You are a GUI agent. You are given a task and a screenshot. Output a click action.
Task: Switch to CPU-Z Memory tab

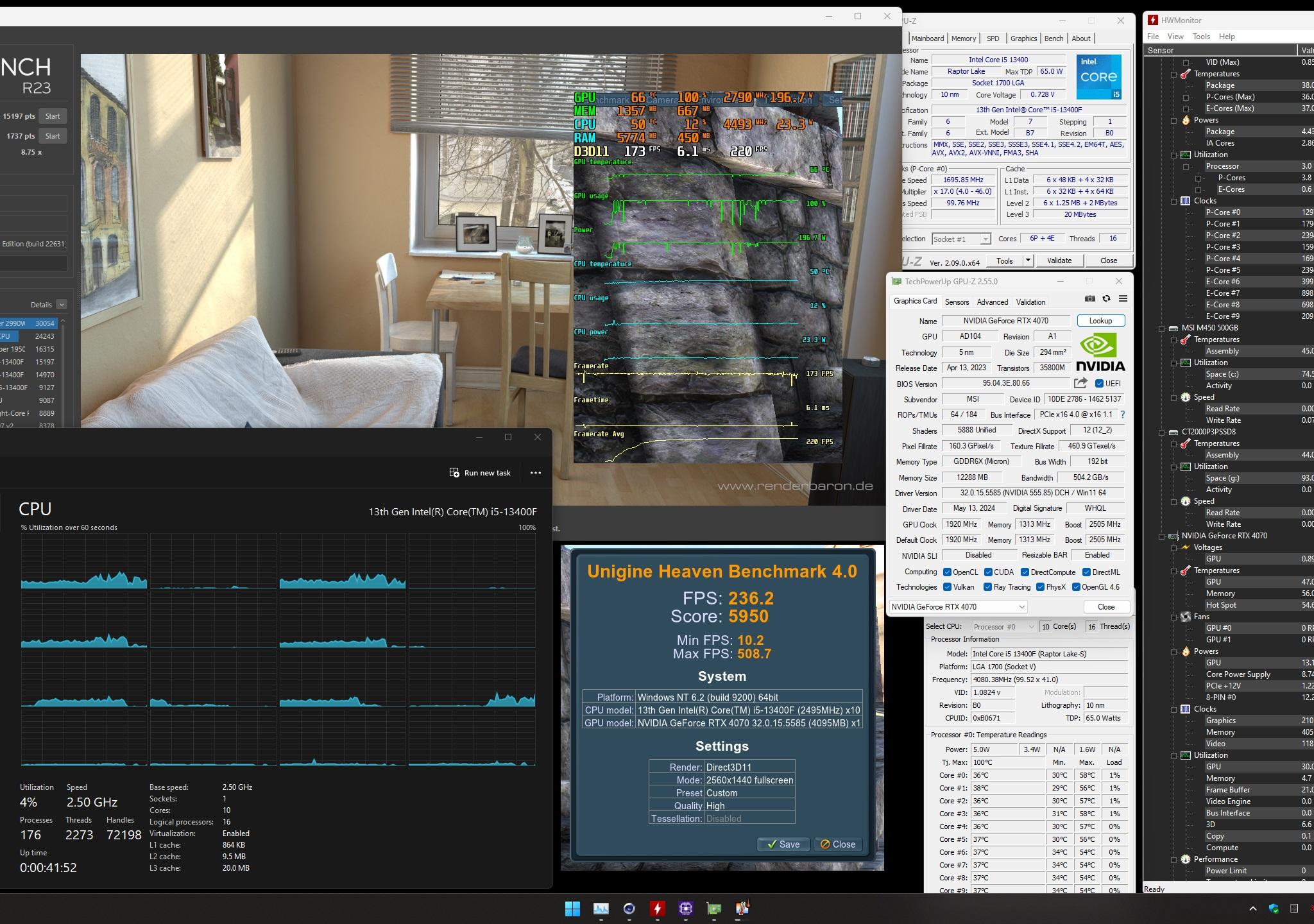point(963,38)
